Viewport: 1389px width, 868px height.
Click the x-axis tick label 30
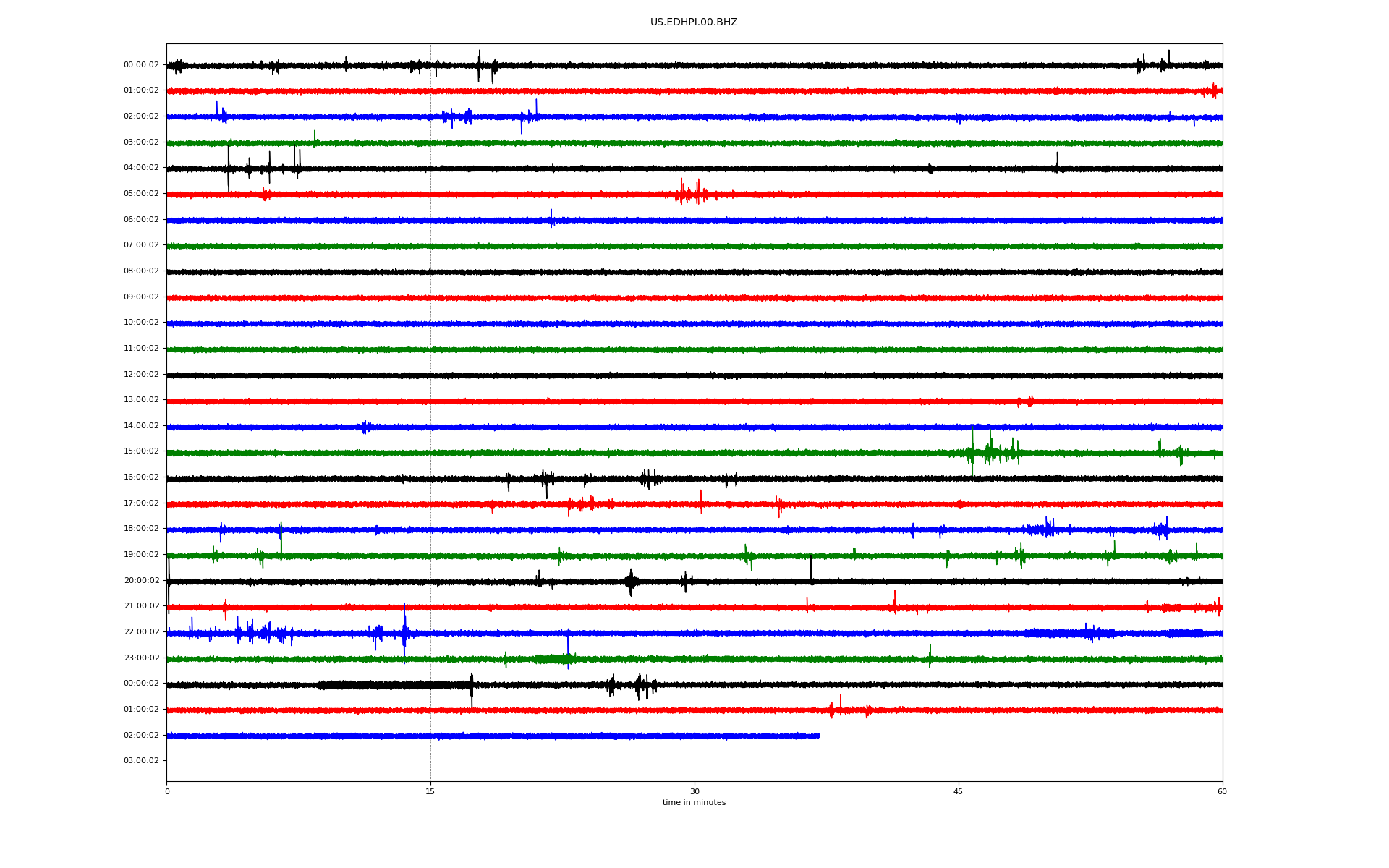694,792
